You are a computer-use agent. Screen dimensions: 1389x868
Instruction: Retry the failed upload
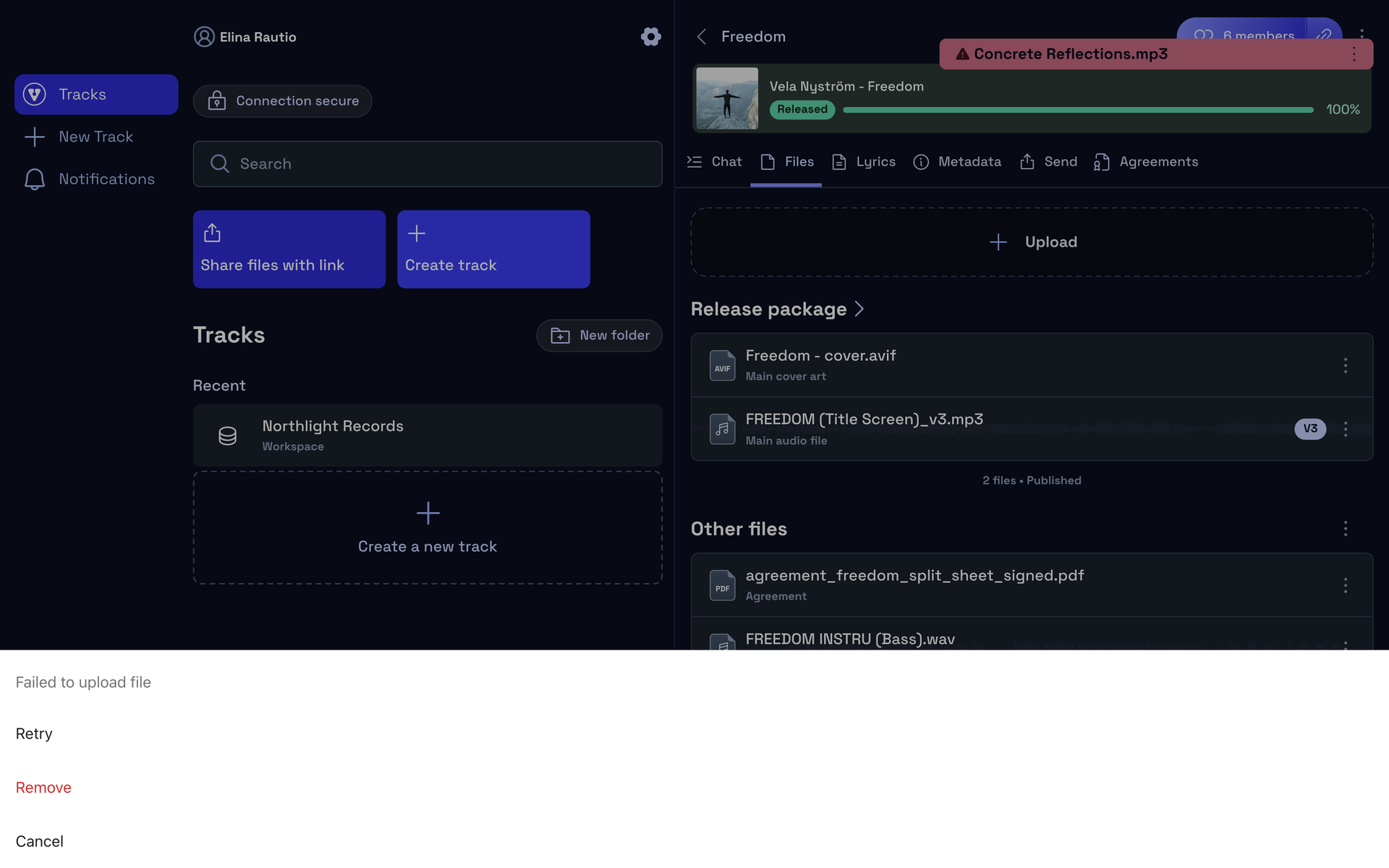tap(34, 734)
